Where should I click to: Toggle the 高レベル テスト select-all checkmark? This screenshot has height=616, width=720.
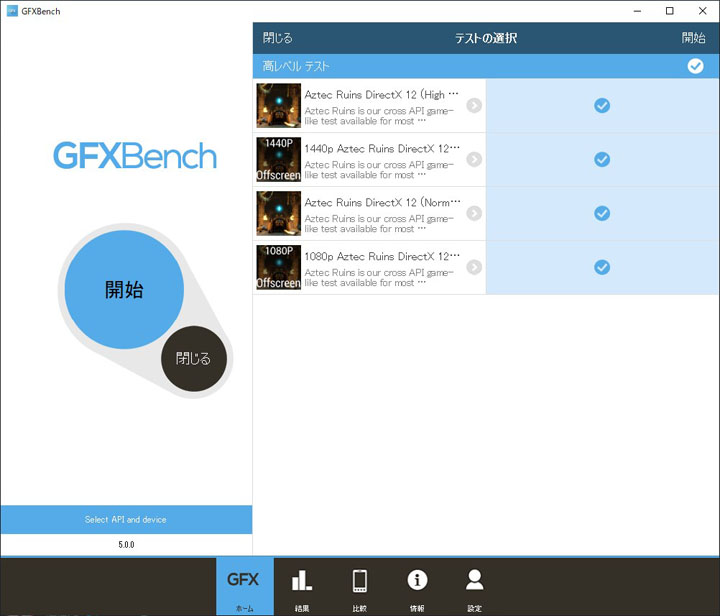pos(695,66)
